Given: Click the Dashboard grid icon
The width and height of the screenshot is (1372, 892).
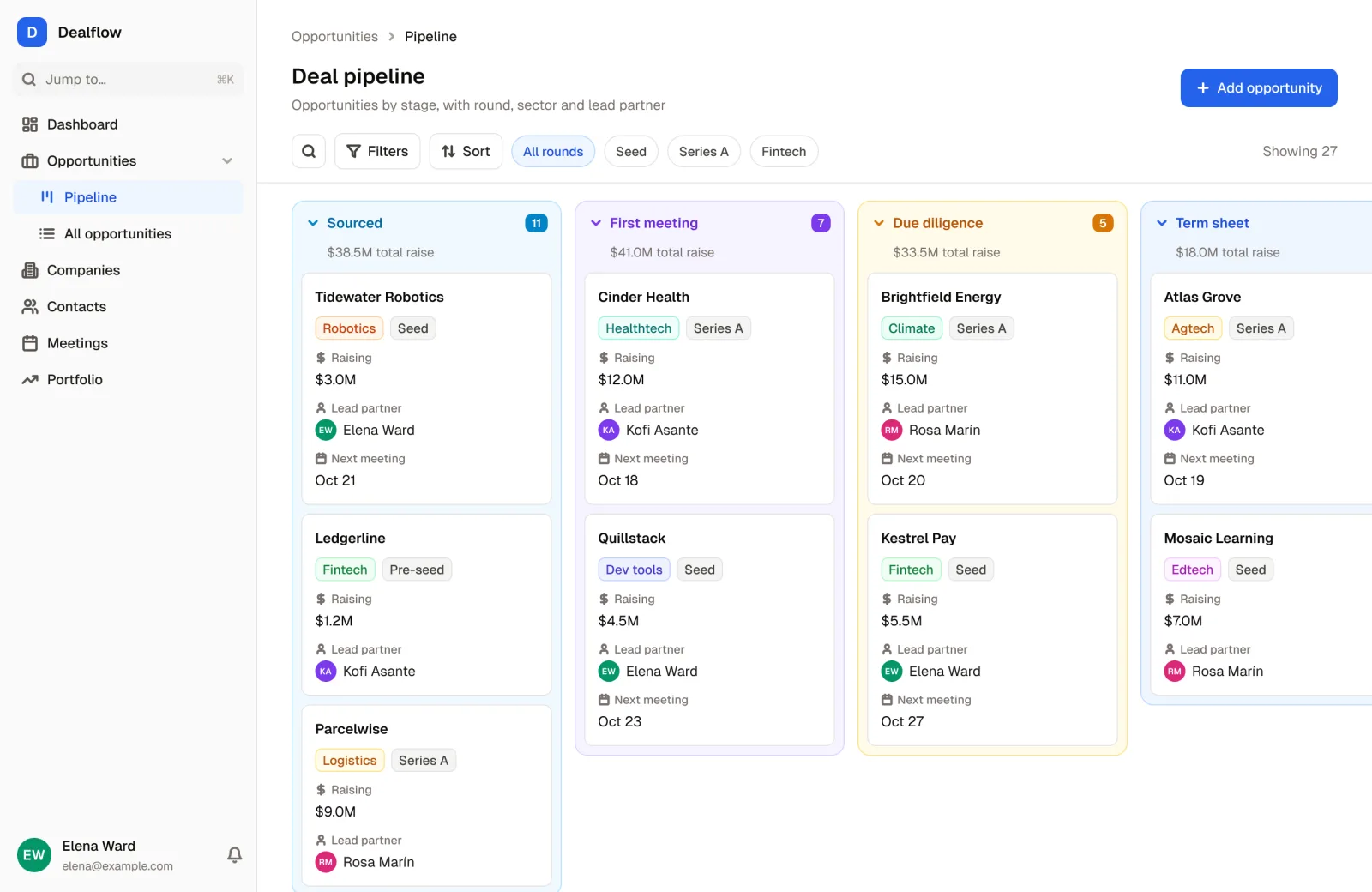Looking at the screenshot, I should point(30,124).
